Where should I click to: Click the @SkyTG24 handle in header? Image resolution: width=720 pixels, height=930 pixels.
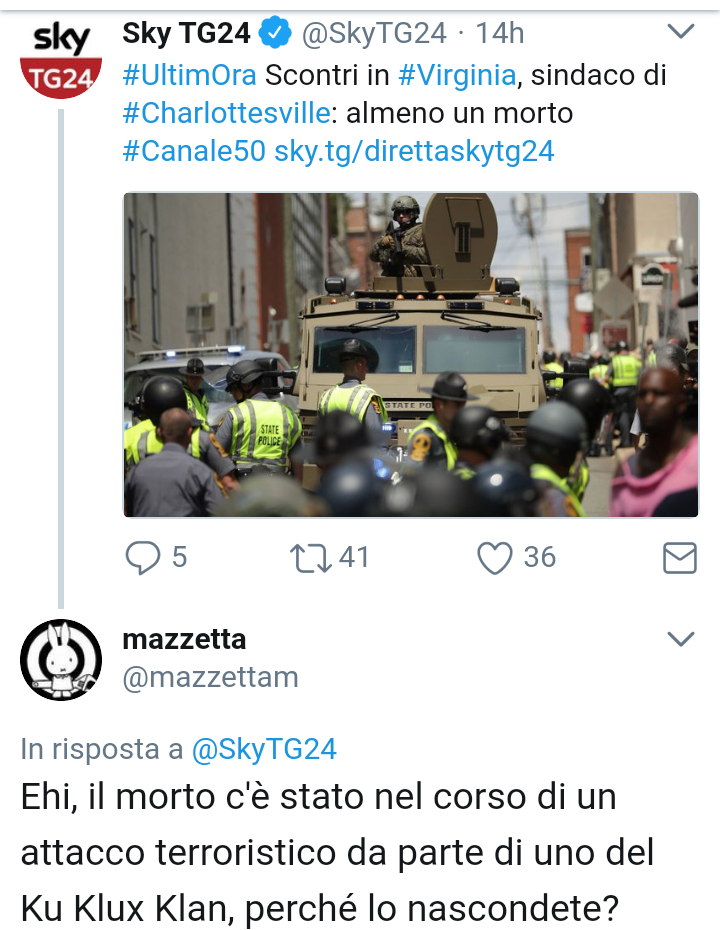point(374,33)
